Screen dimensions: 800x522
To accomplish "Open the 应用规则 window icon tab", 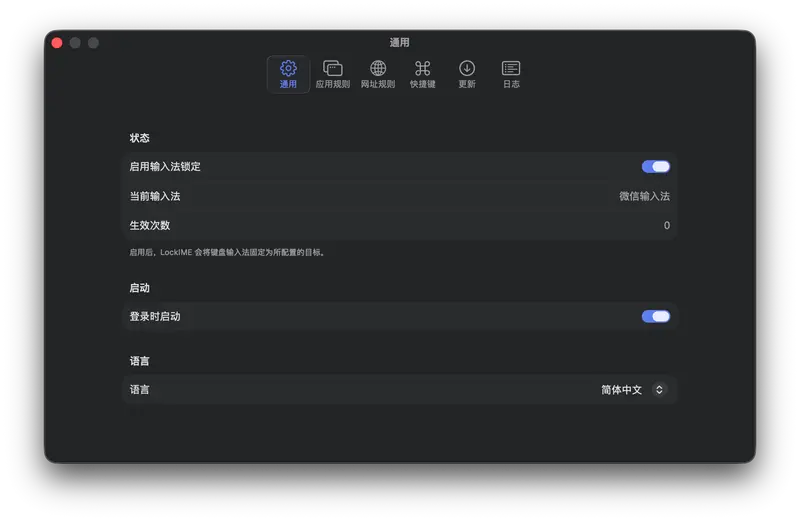I will point(333,74).
